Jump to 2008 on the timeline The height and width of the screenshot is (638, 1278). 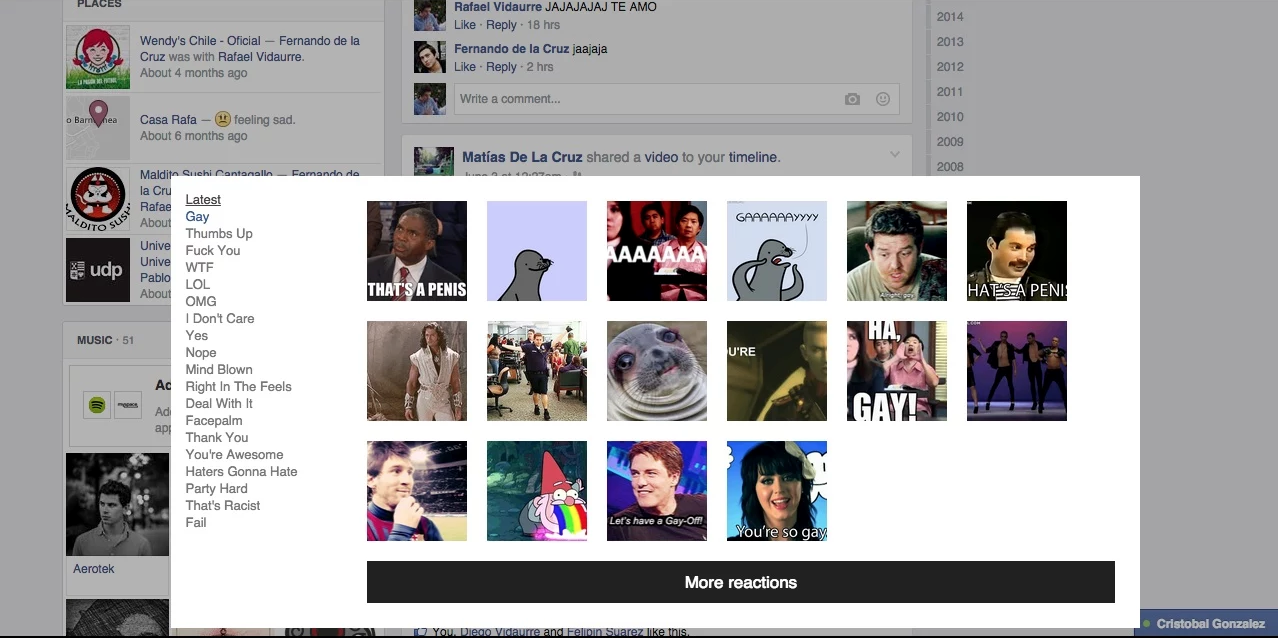pos(950,167)
